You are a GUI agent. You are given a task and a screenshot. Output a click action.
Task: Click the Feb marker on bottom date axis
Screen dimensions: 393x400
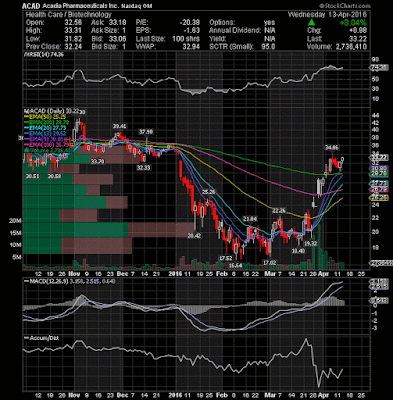tap(222, 395)
